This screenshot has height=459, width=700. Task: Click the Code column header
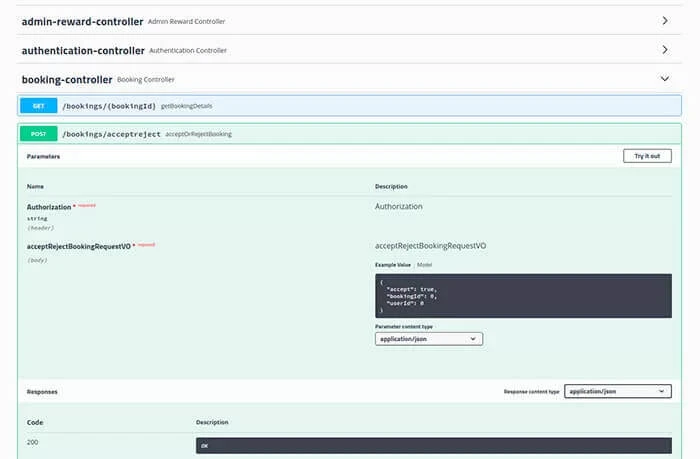[35, 422]
